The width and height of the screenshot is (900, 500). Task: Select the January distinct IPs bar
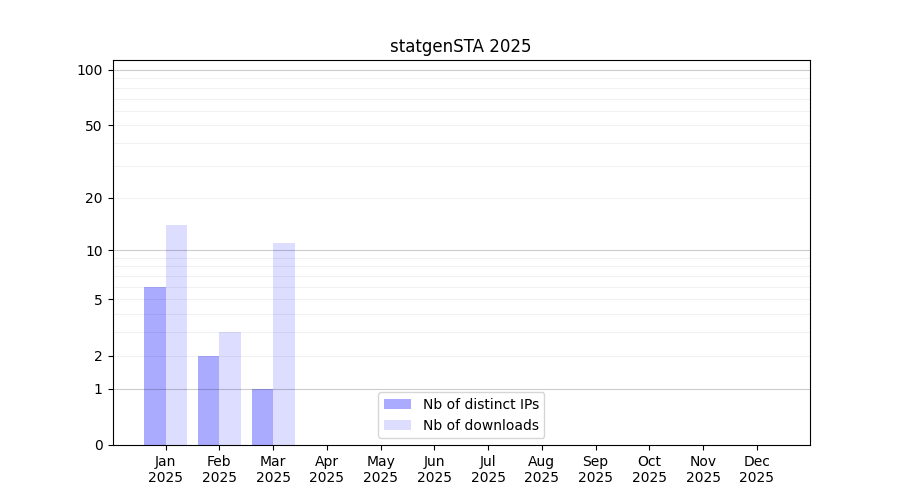(155, 366)
